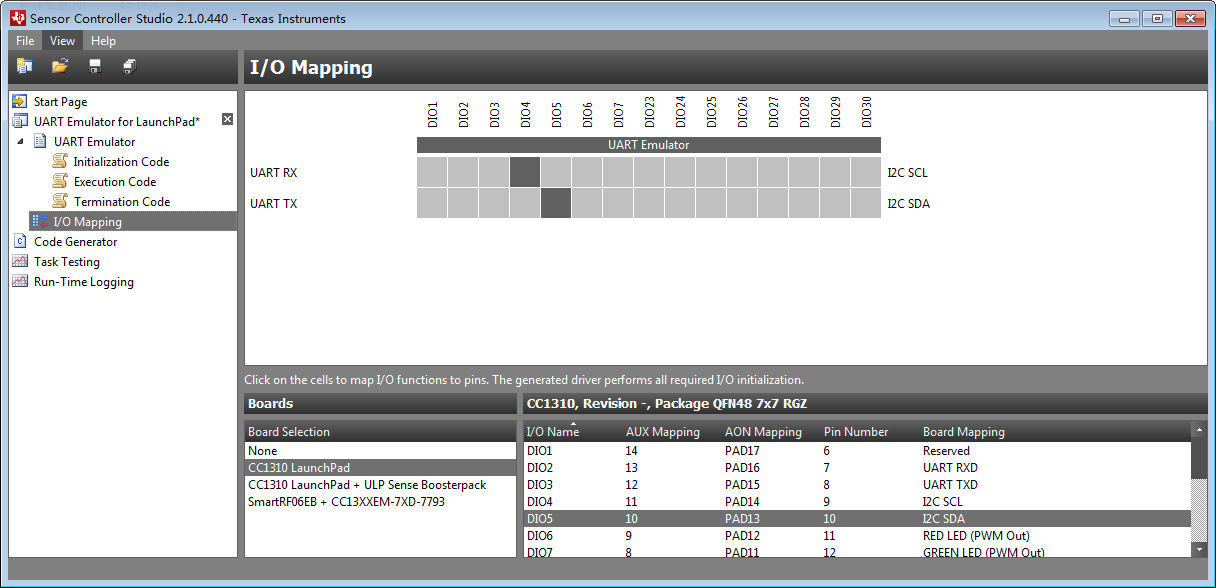Select None in Board Selection

point(381,451)
